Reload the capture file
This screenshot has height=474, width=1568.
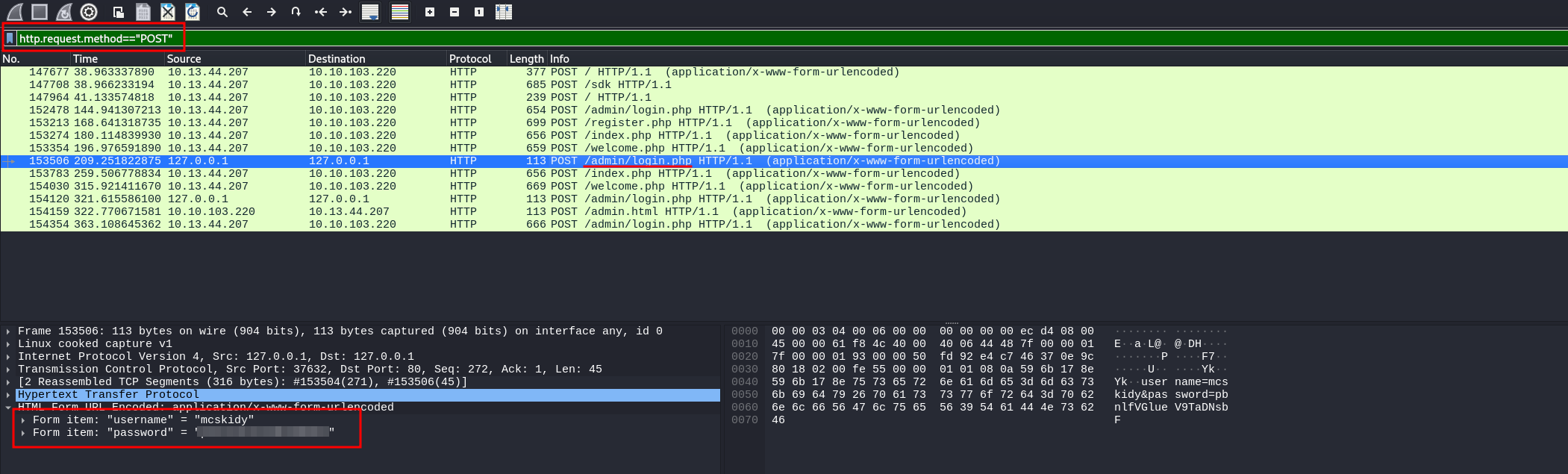193,12
